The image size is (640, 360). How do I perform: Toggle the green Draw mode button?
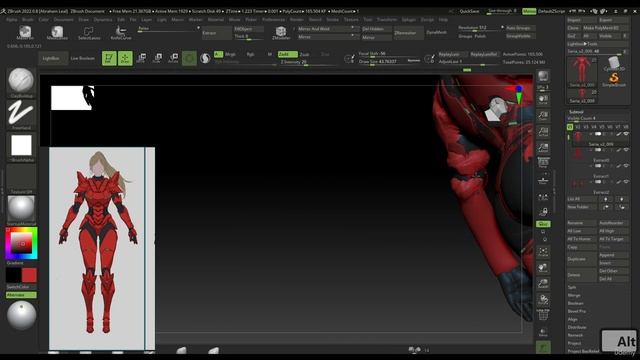pos(125,58)
